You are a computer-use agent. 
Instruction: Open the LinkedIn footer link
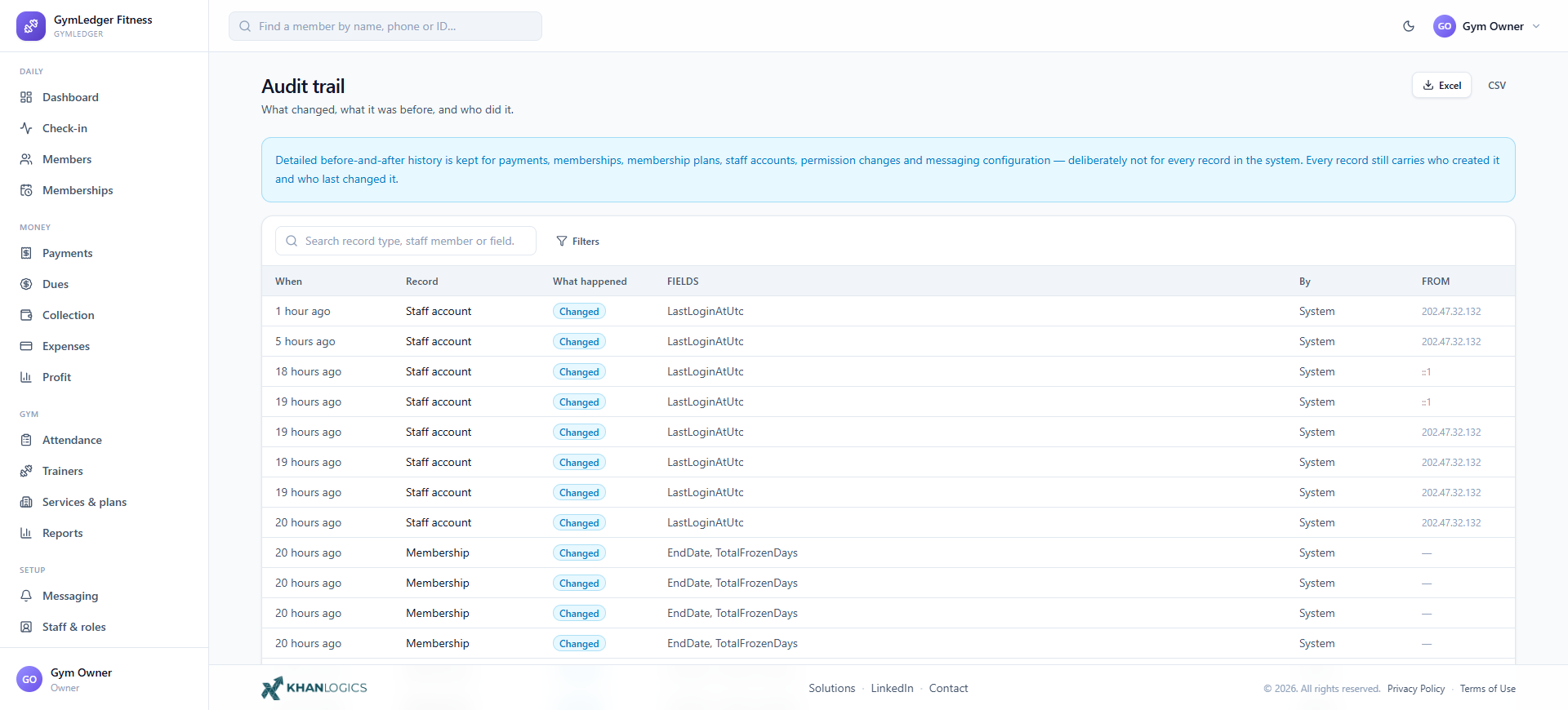click(x=892, y=688)
